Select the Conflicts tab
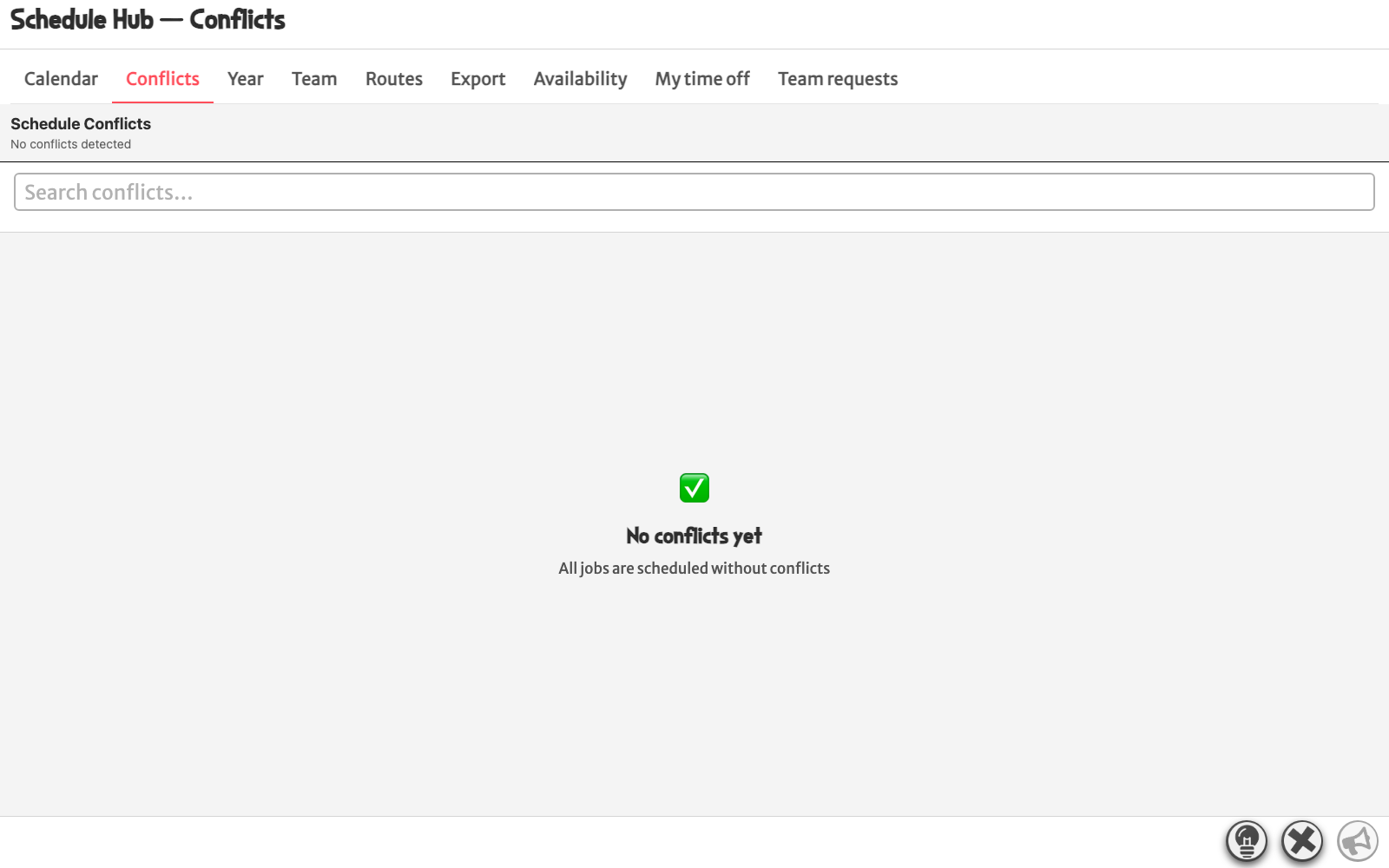The width and height of the screenshot is (1389, 868). [162, 79]
